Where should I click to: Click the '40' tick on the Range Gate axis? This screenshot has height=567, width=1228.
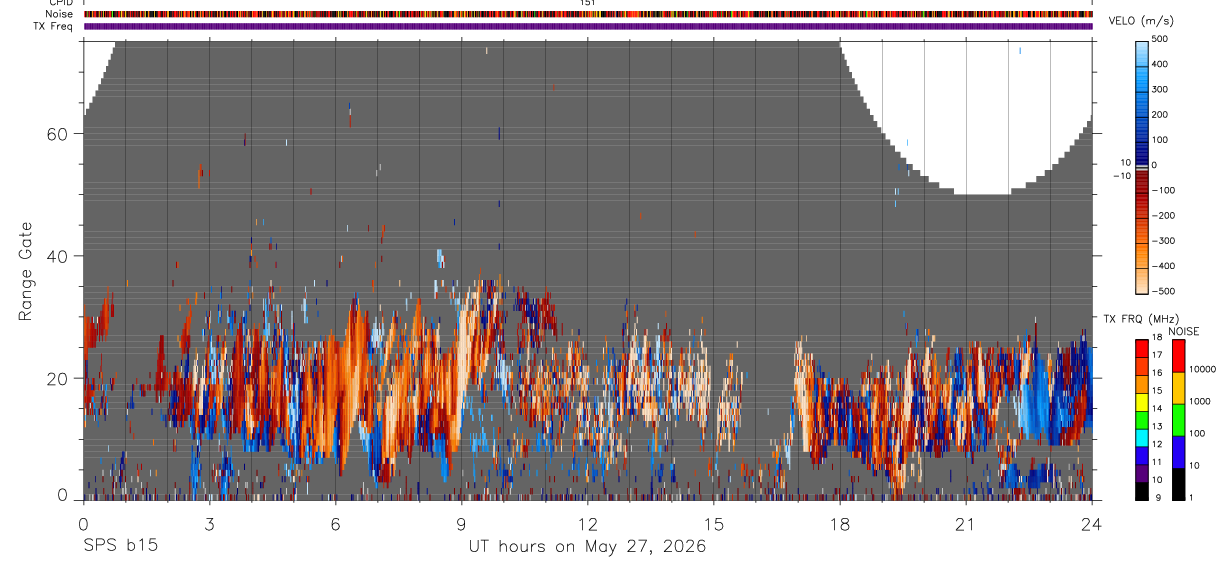pos(56,256)
